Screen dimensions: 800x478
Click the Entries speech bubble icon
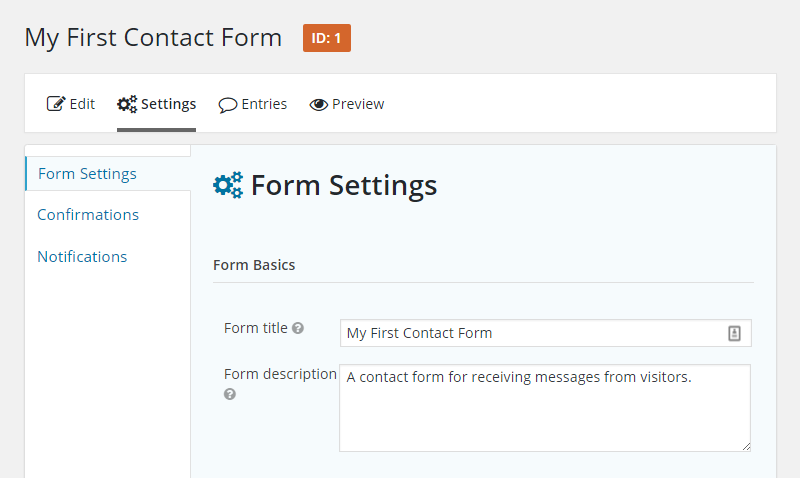pyautogui.click(x=228, y=105)
